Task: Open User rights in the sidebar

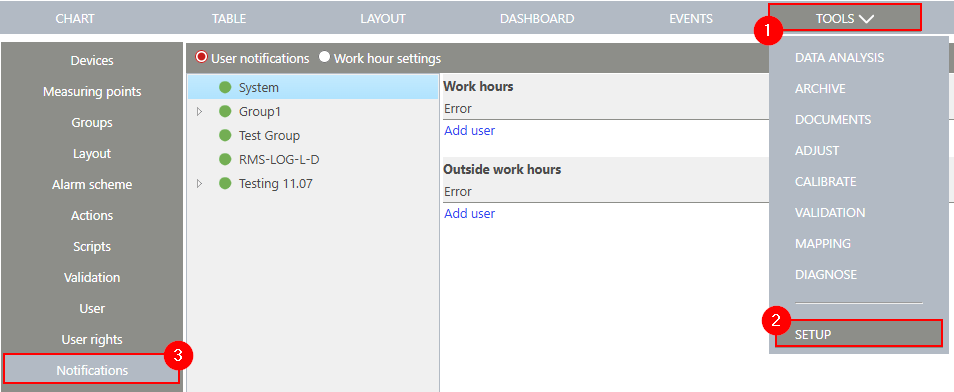Action: (92, 340)
